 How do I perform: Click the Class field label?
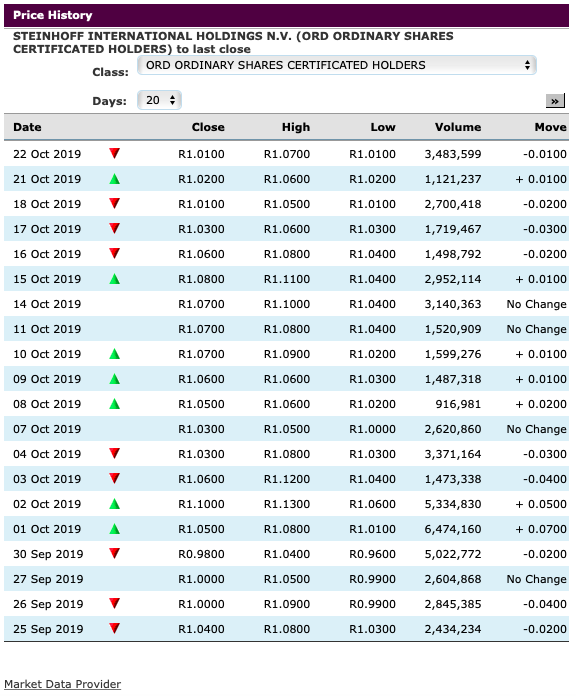pyautogui.click(x=110, y=72)
